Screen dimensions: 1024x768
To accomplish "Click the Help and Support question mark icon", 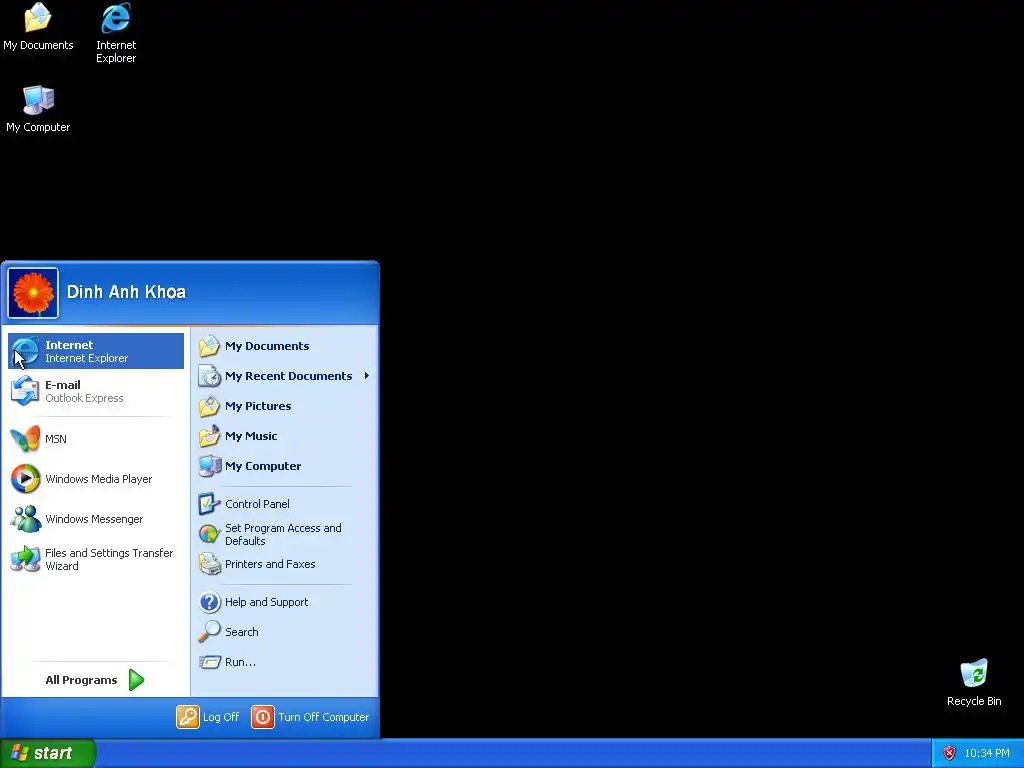I will click(x=210, y=602).
